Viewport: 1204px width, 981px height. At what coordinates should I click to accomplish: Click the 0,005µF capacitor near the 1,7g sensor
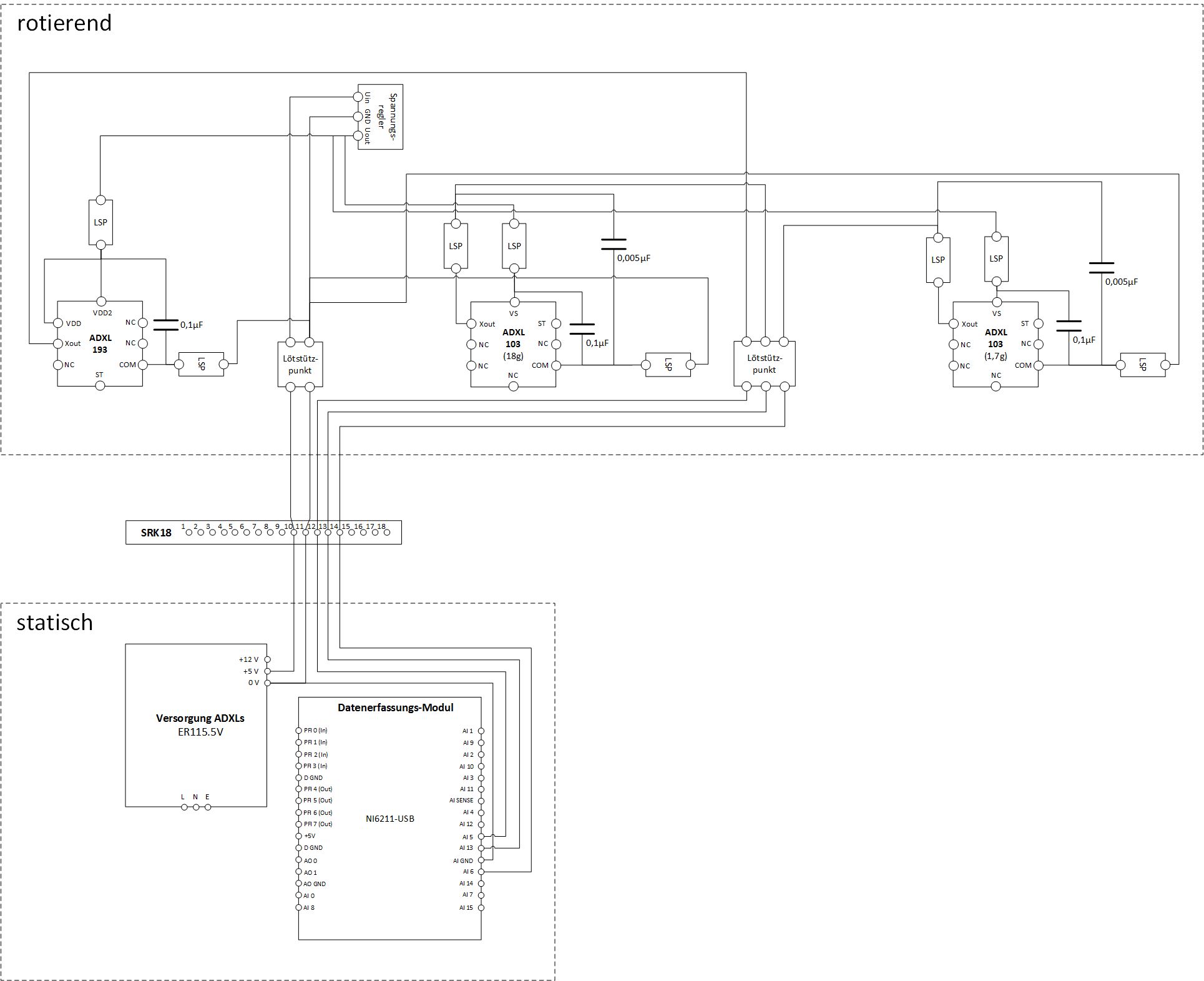tap(1101, 268)
